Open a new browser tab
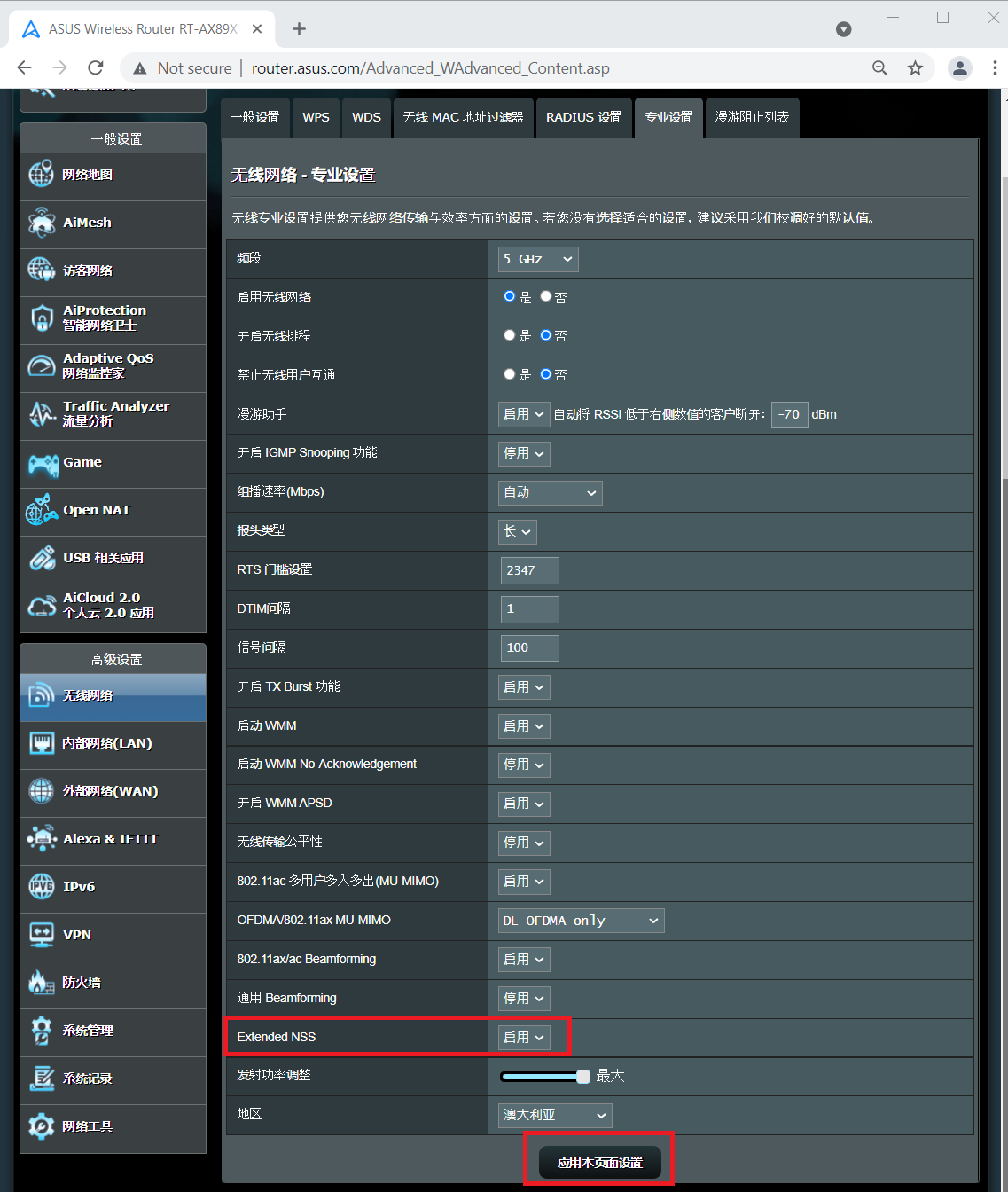 (299, 28)
